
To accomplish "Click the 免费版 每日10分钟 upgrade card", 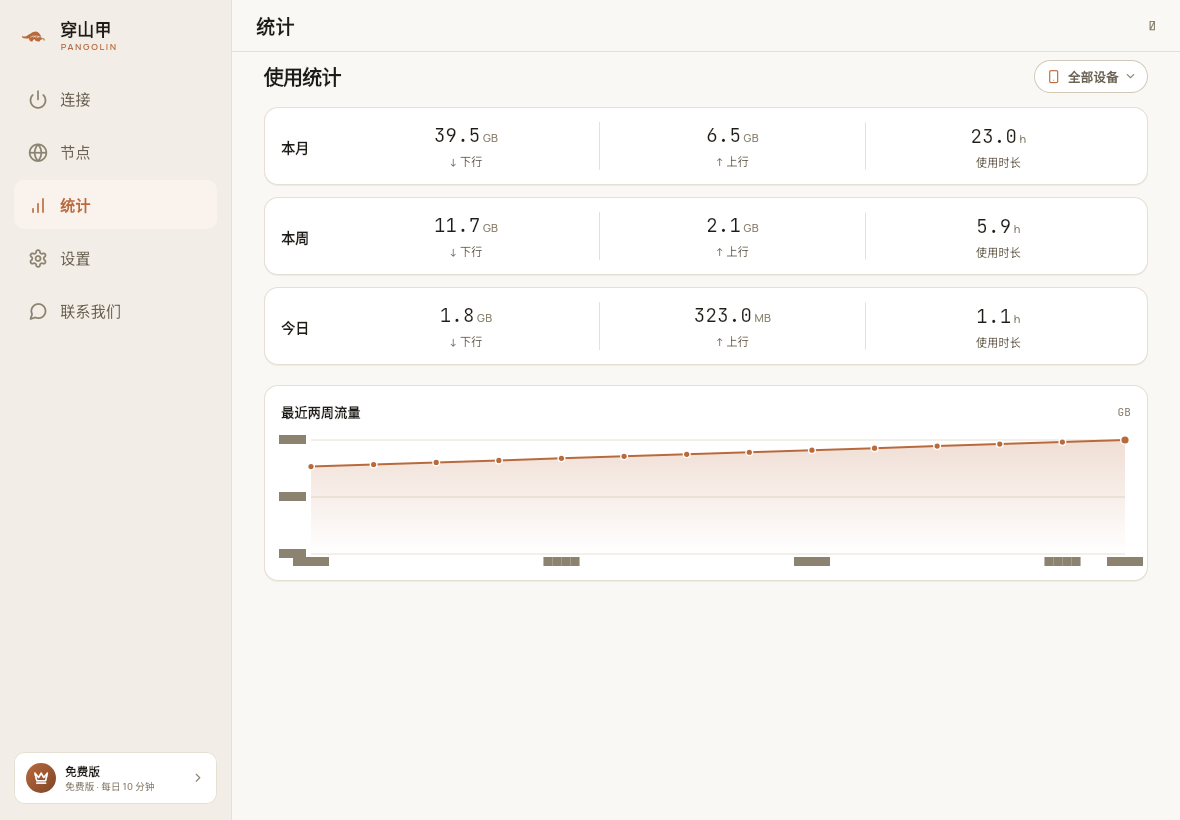I will coord(115,778).
